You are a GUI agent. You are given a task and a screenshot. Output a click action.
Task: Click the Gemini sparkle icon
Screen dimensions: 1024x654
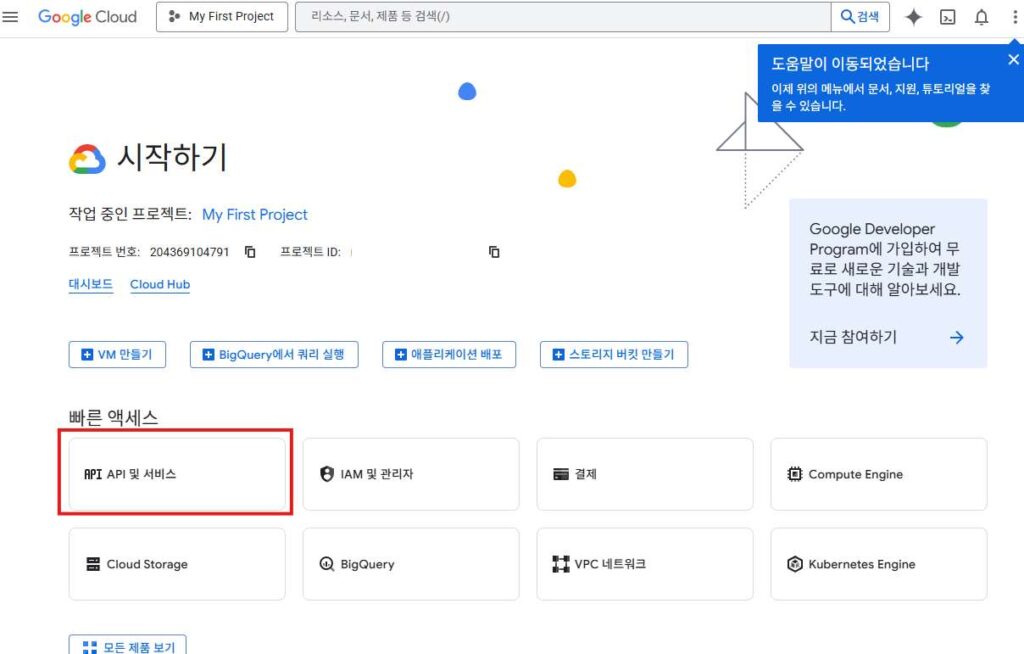(913, 17)
